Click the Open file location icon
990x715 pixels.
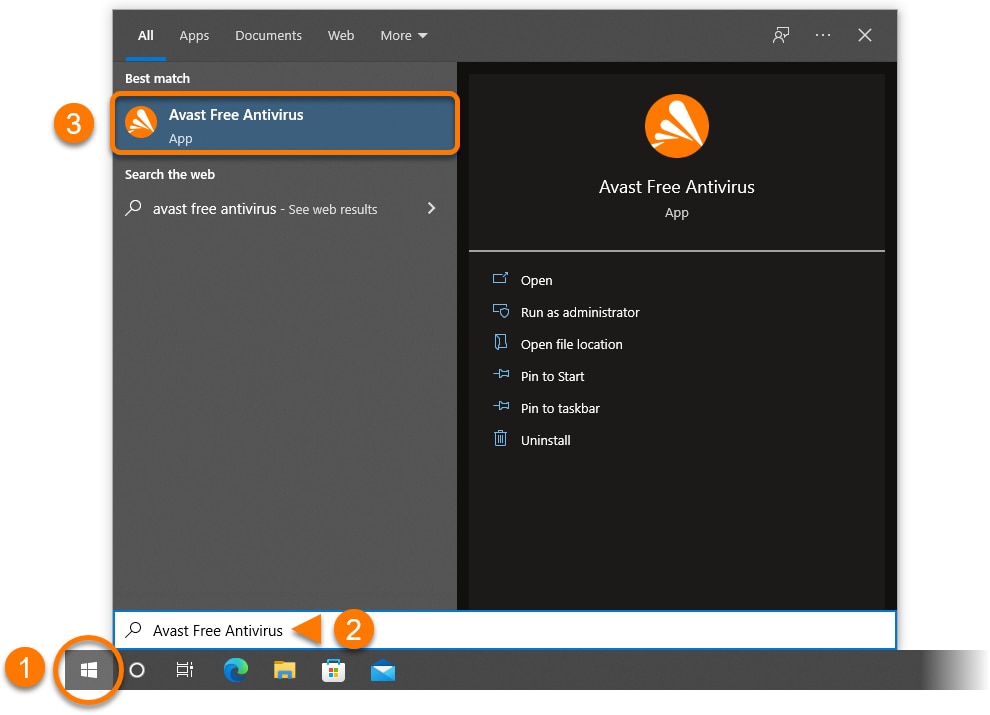coord(500,342)
